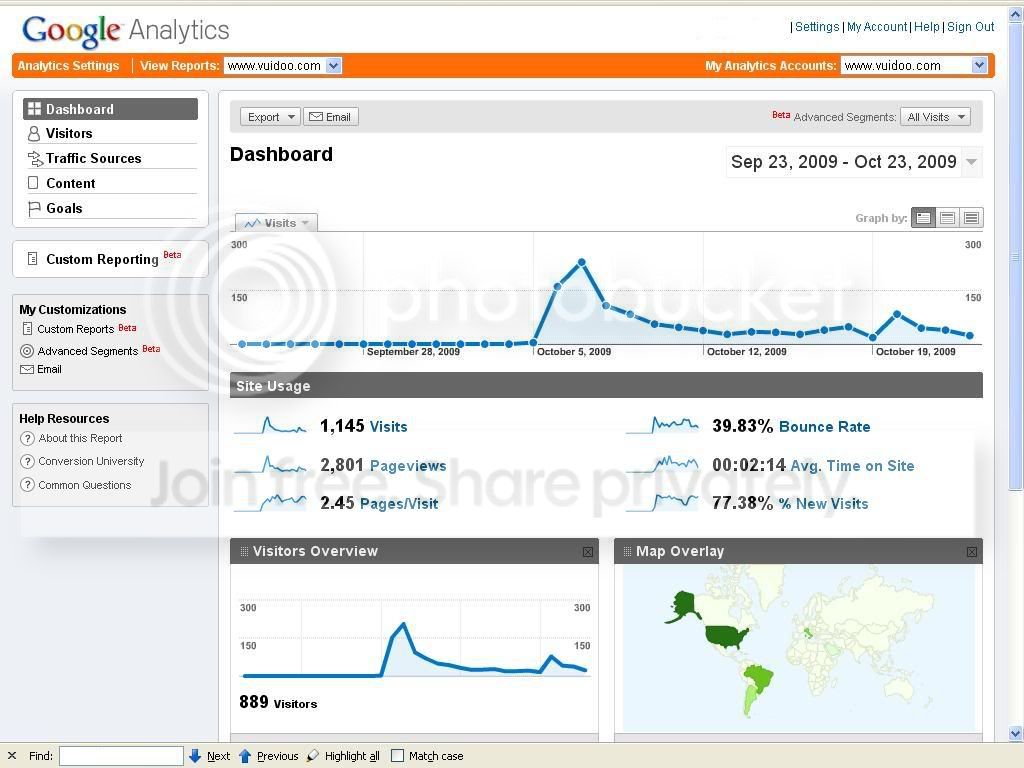Grab the Map Overlay drag handle icon
Screen dimensions: 1024x768
coord(628,552)
